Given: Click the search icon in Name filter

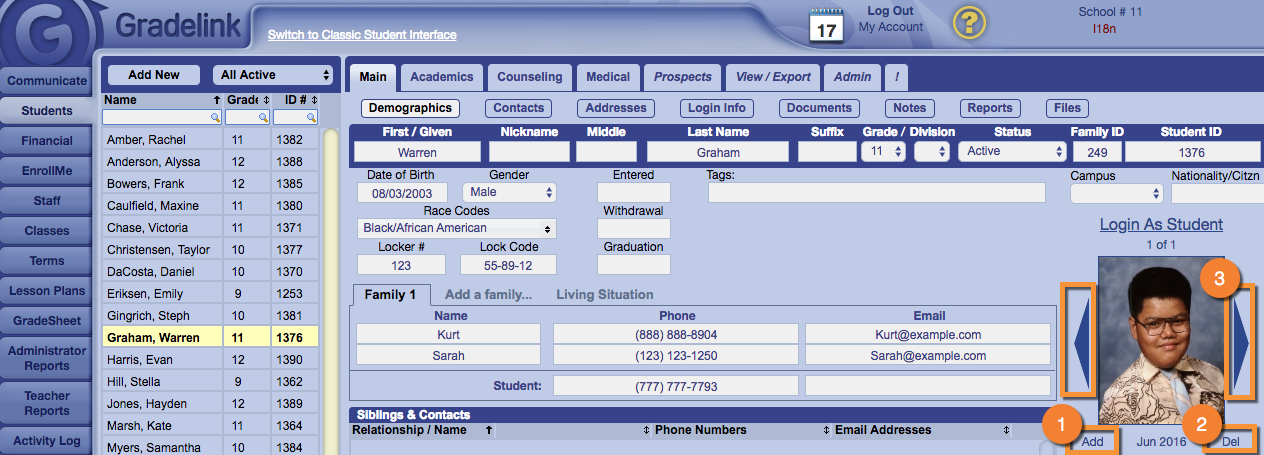Looking at the screenshot, I should pos(214,118).
